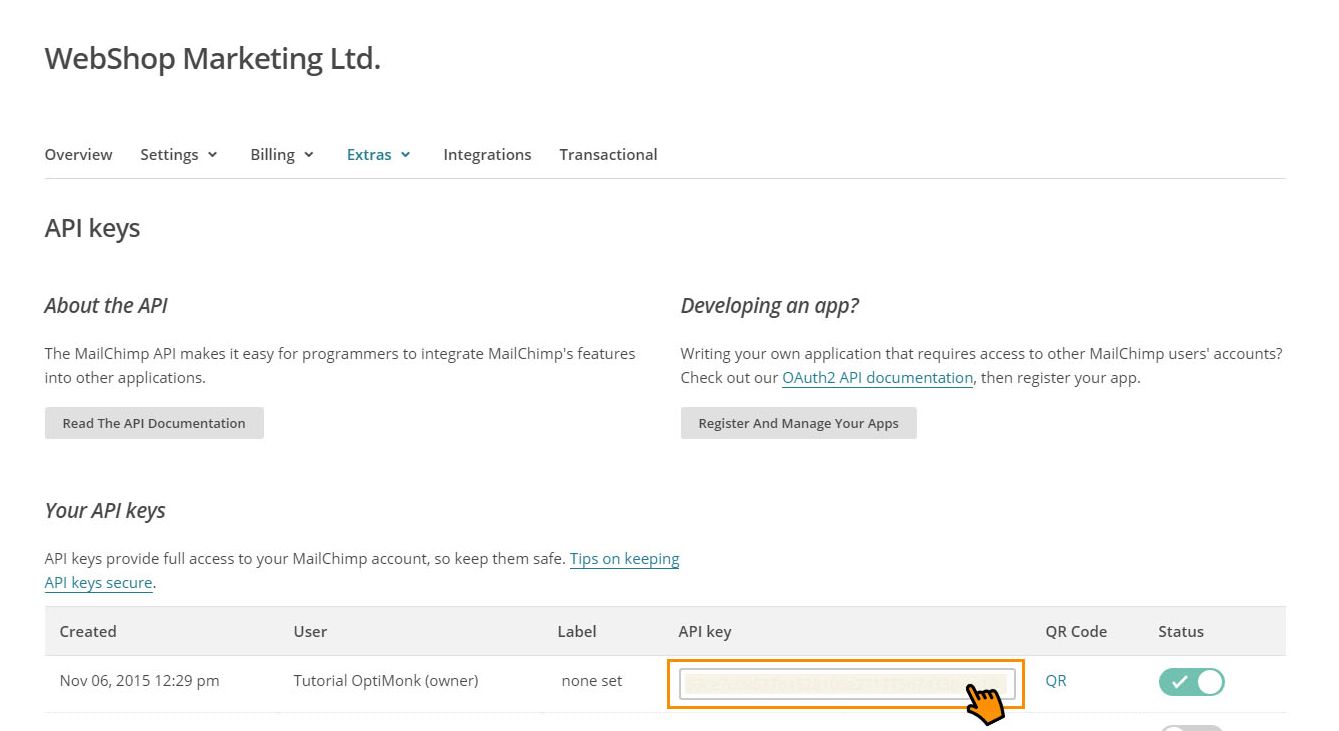Open the QR link for the API key

[1056, 681]
